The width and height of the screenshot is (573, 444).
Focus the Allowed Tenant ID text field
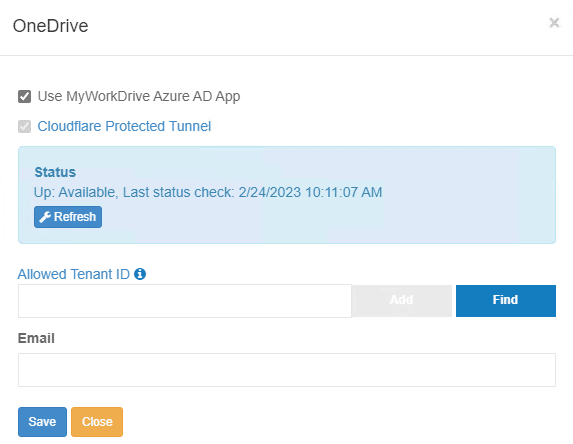(x=185, y=301)
